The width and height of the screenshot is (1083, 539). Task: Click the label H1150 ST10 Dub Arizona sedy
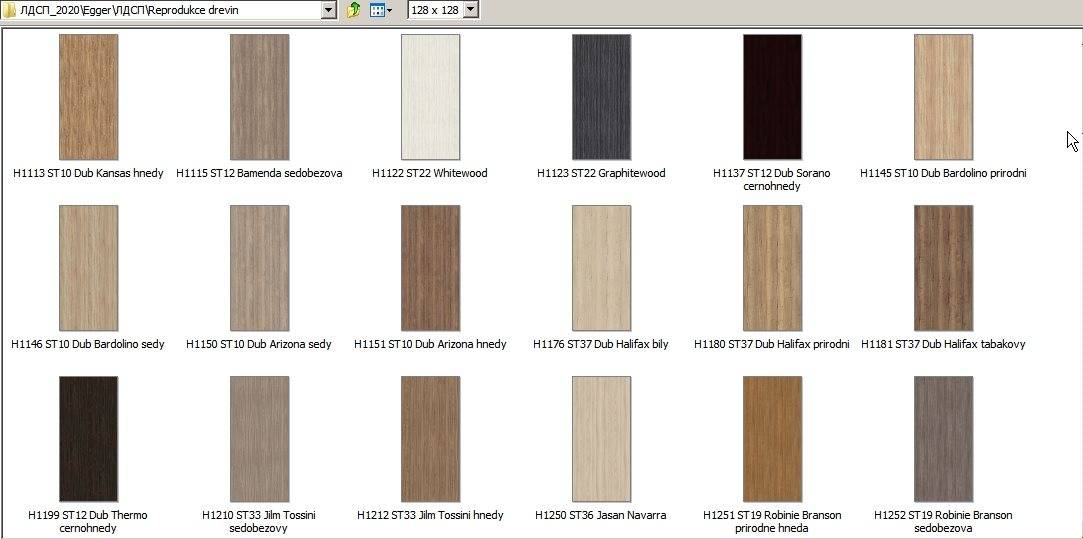pyautogui.click(x=259, y=344)
